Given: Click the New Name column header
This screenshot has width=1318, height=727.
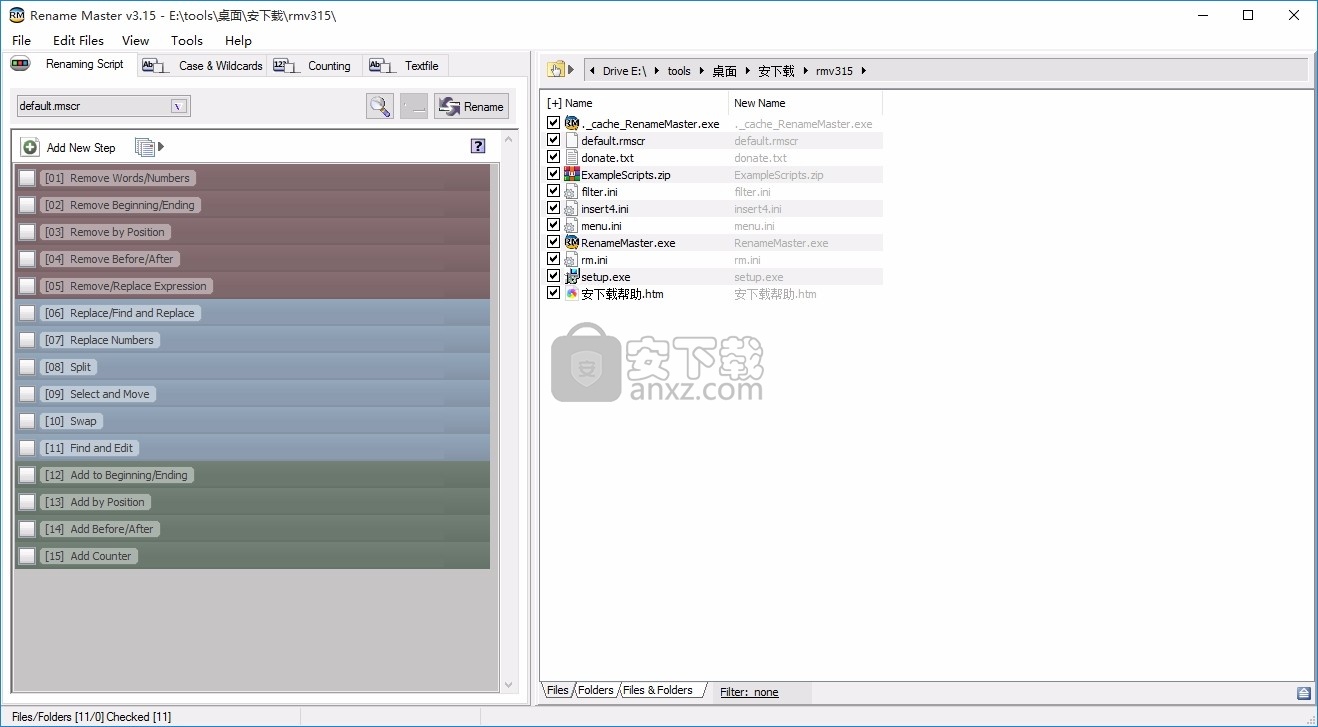Looking at the screenshot, I should (759, 103).
